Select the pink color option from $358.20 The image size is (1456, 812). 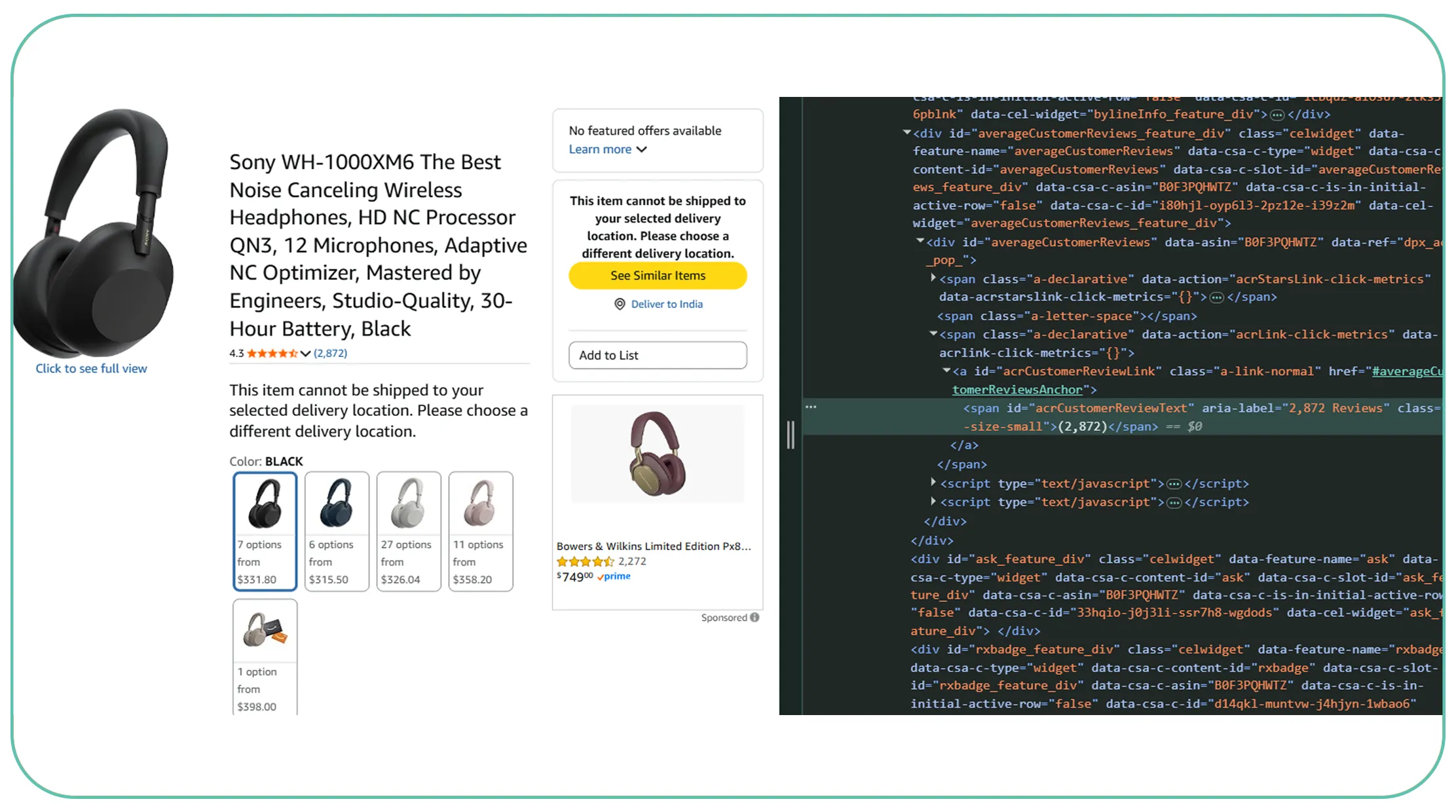(x=481, y=531)
